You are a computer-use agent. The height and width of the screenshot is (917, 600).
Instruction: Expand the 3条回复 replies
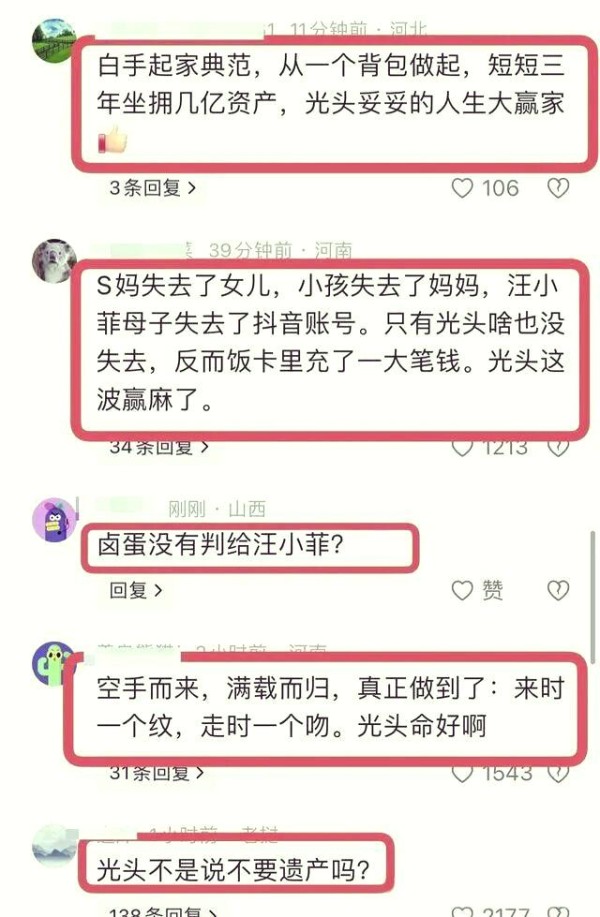(x=153, y=188)
